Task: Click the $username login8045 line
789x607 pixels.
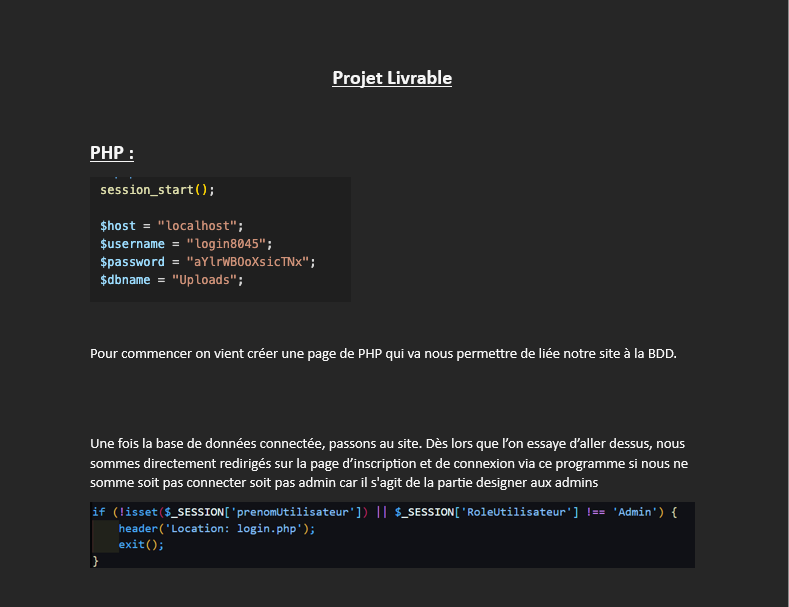Action: pos(186,244)
